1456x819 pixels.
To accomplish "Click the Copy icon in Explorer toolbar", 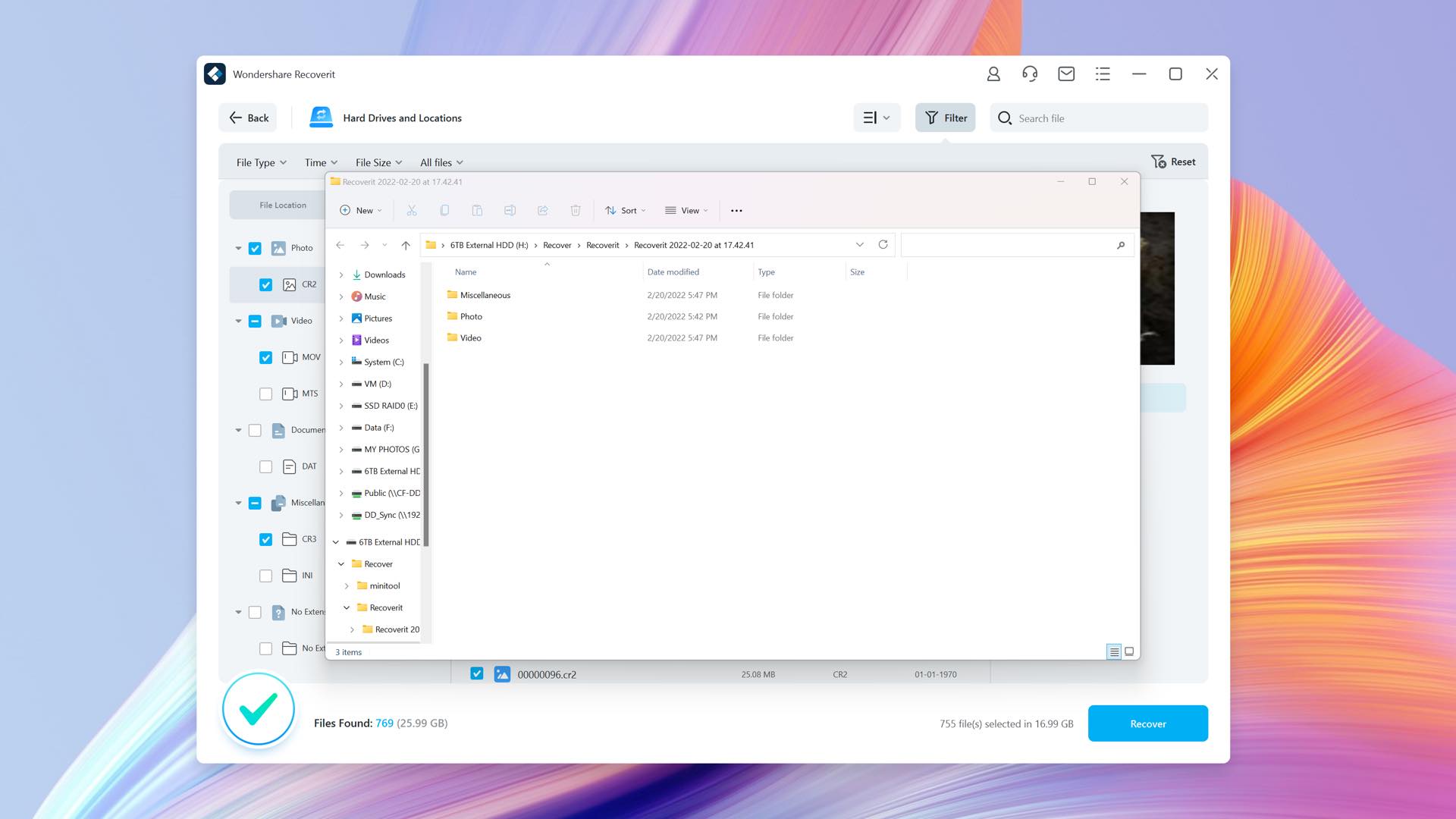I will pyautogui.click(x=444, y=210).
